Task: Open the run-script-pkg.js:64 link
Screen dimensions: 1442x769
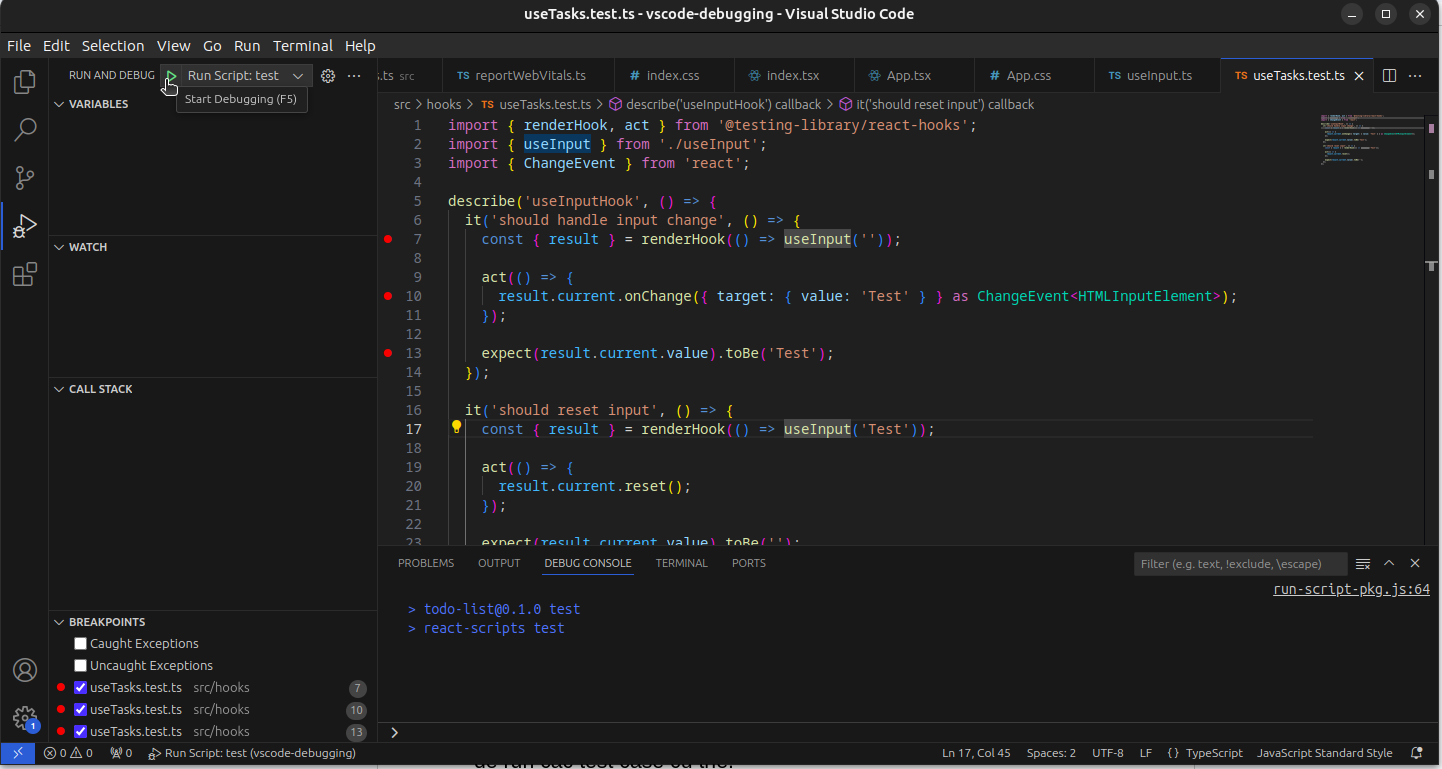Action: click(x=1350, y=589)
